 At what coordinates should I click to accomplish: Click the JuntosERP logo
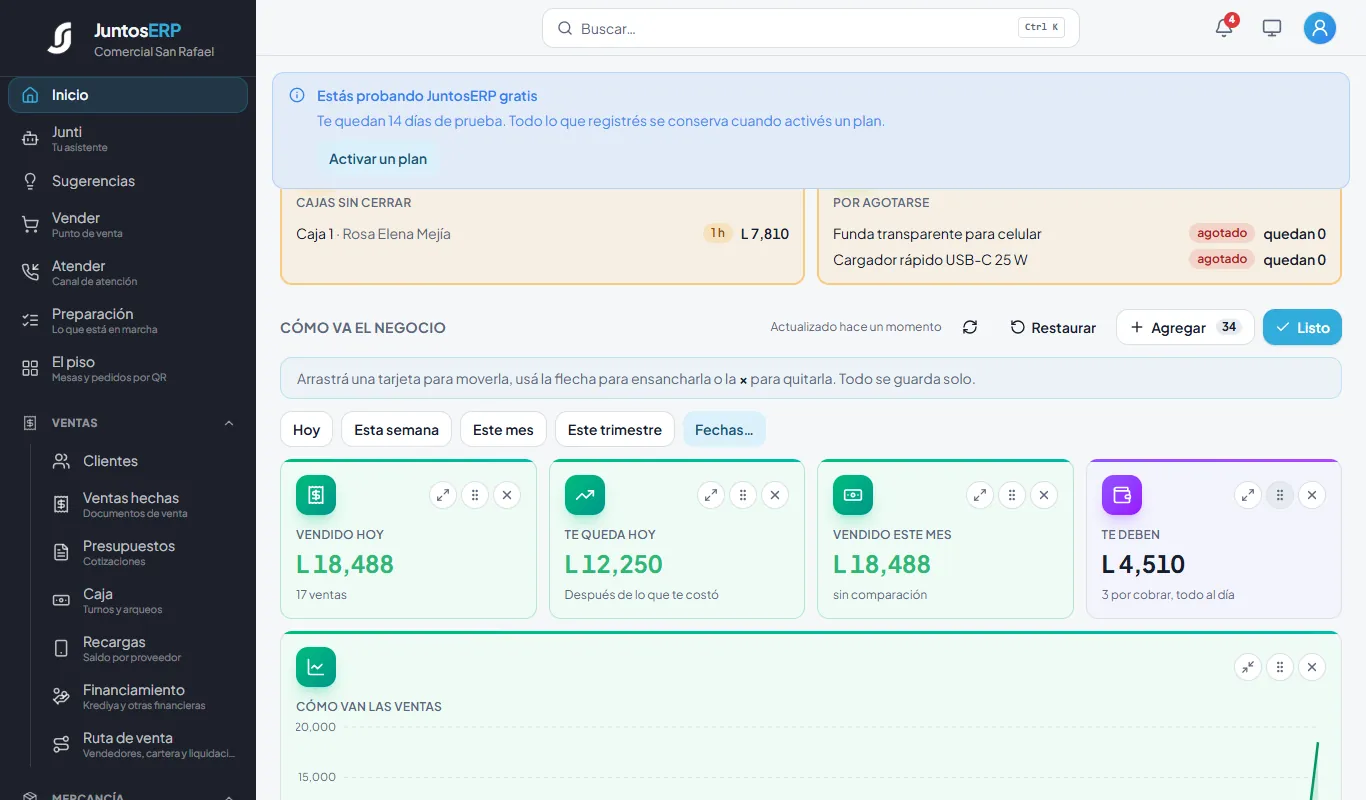point(61,39)
